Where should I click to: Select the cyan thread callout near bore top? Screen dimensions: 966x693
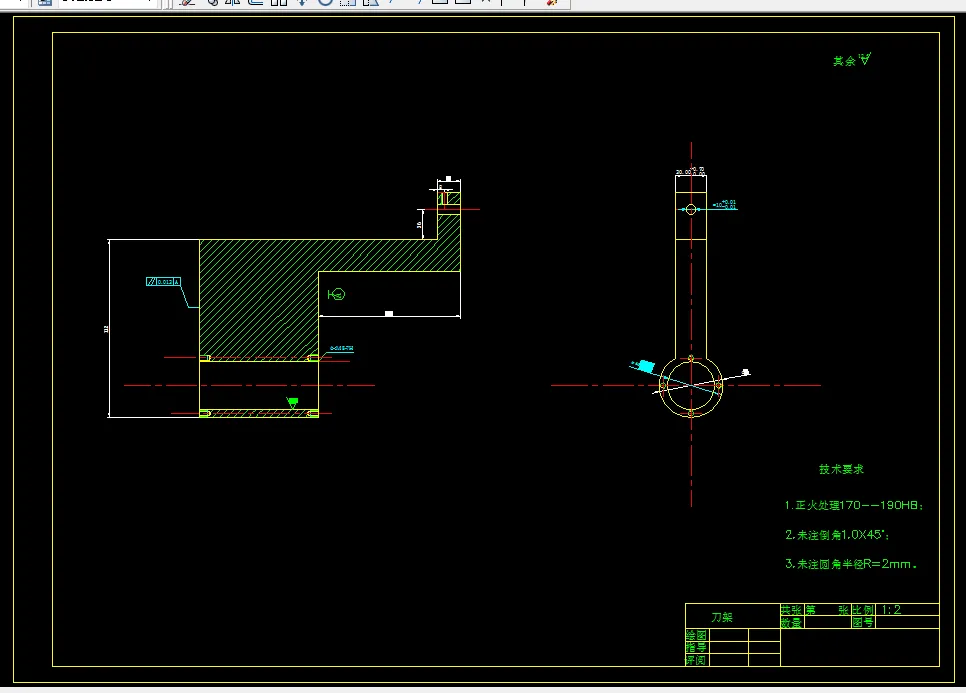coord(341,349)
